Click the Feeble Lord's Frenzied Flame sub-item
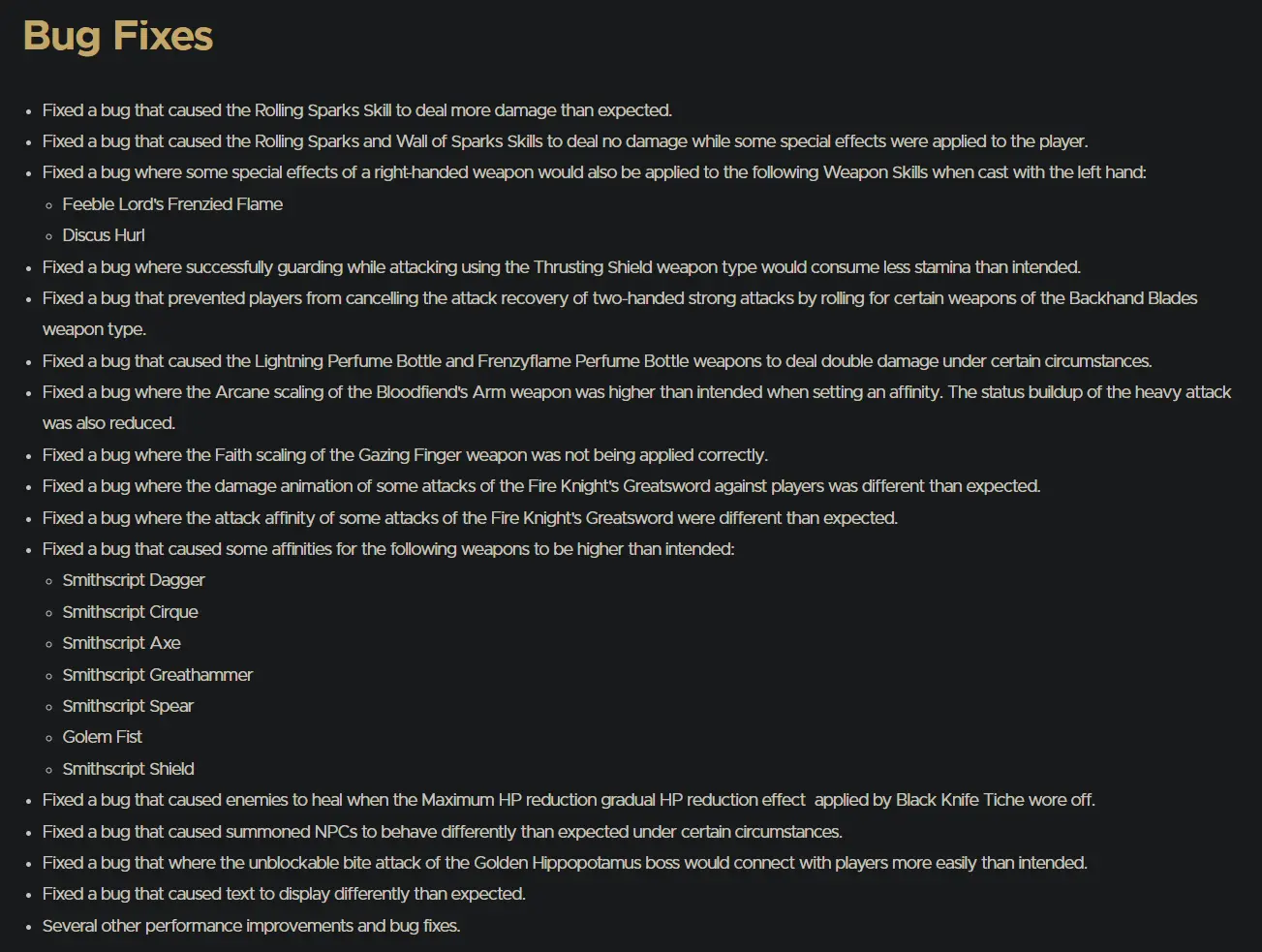Screen dimensions: 1262x952 tap(172, 204)
